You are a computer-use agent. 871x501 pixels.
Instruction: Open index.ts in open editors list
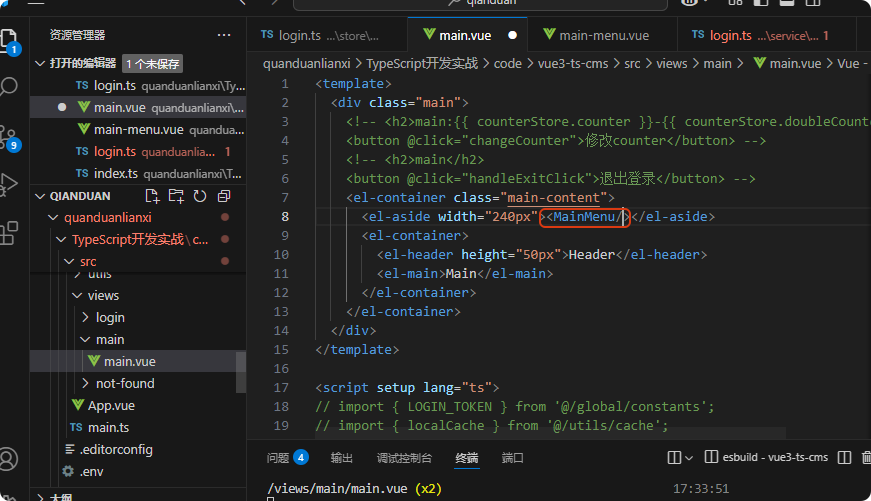point(138,173)
